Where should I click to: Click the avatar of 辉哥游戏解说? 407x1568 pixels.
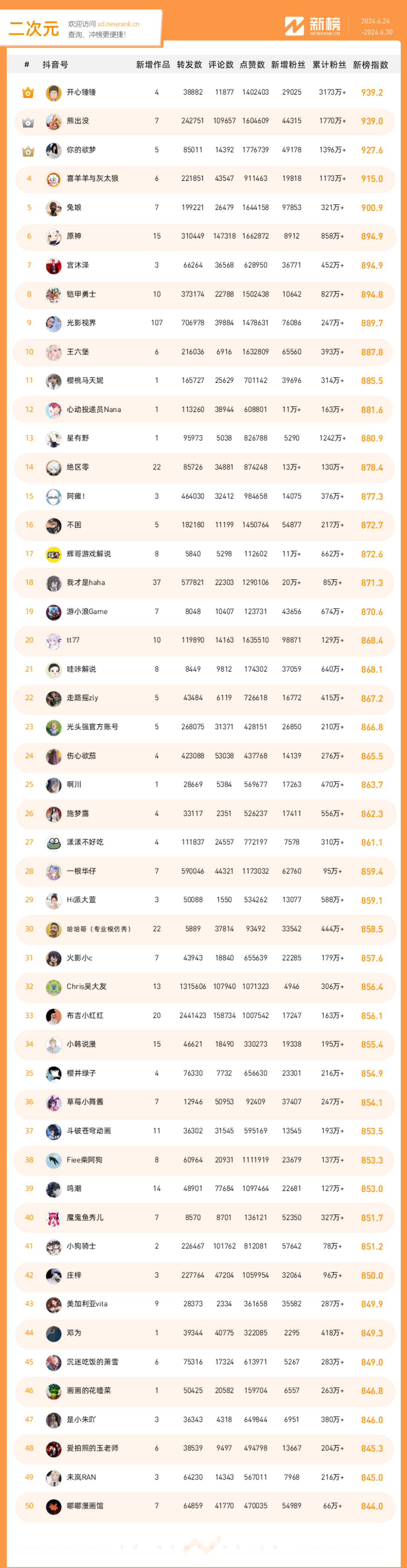tap(54, 554)
